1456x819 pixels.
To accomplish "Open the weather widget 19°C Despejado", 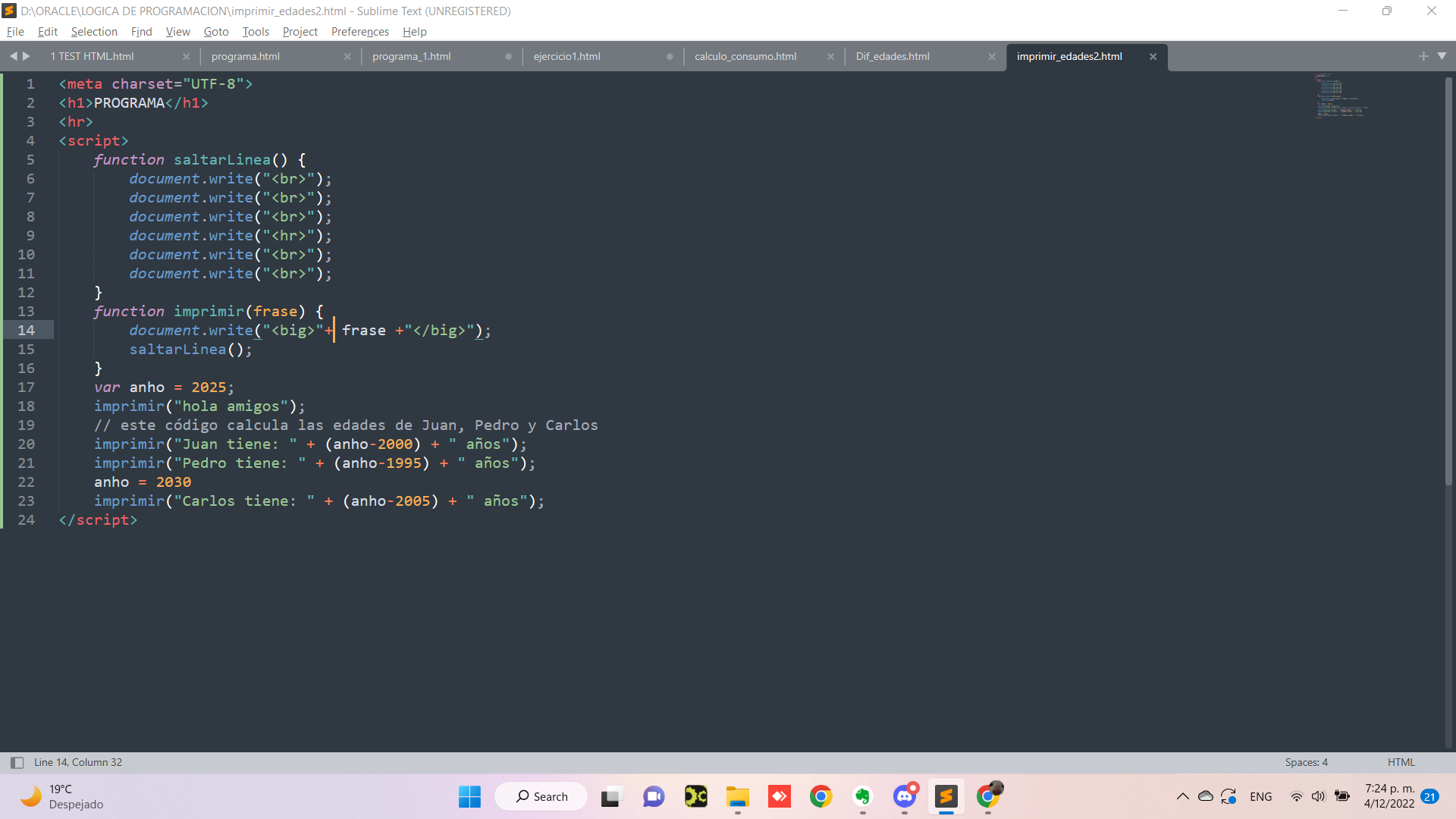I will click(62, 796).
